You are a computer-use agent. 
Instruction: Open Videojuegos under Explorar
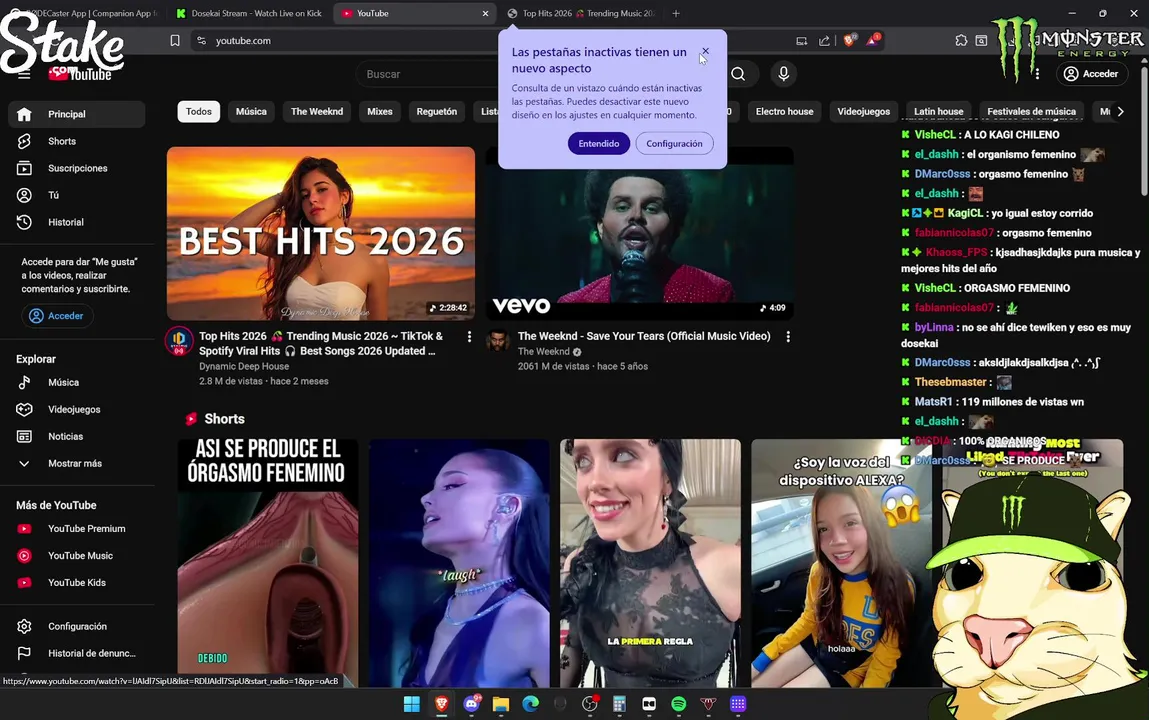[76, 409]
